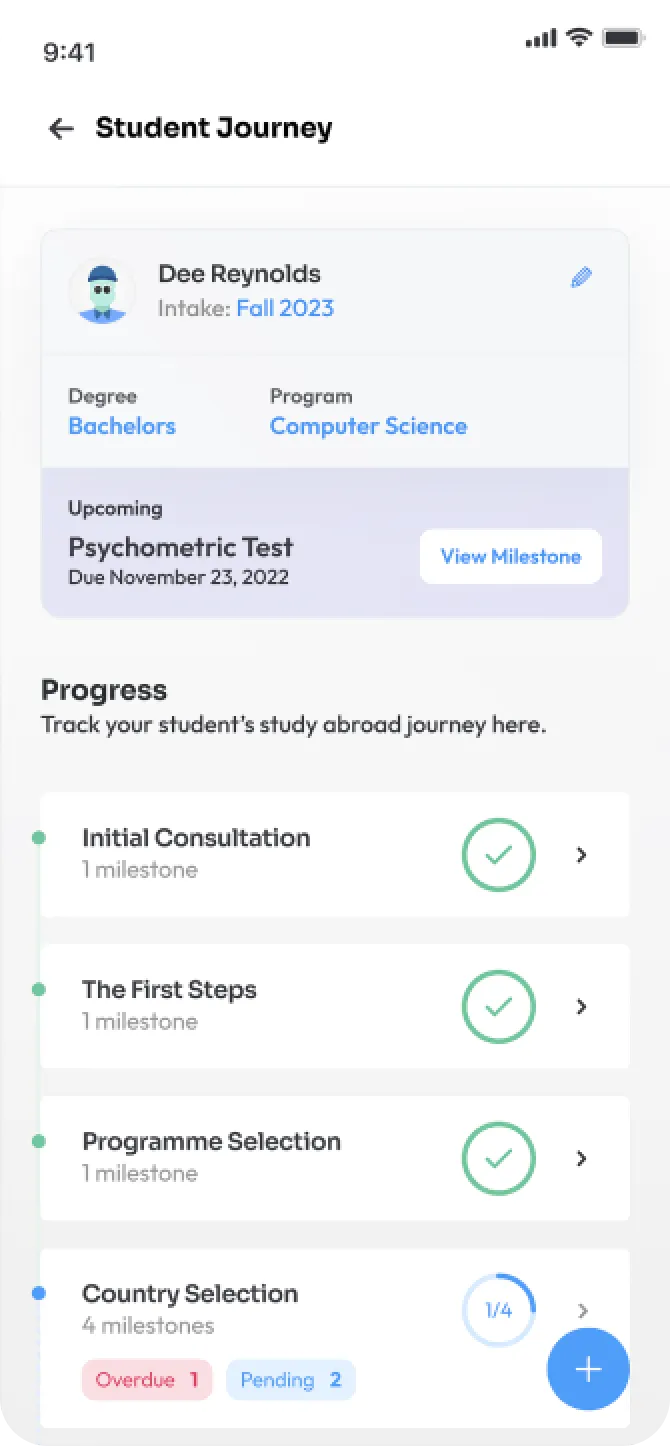Tap the 1/4 progress ring on Country Selection

click(498, 1311)
